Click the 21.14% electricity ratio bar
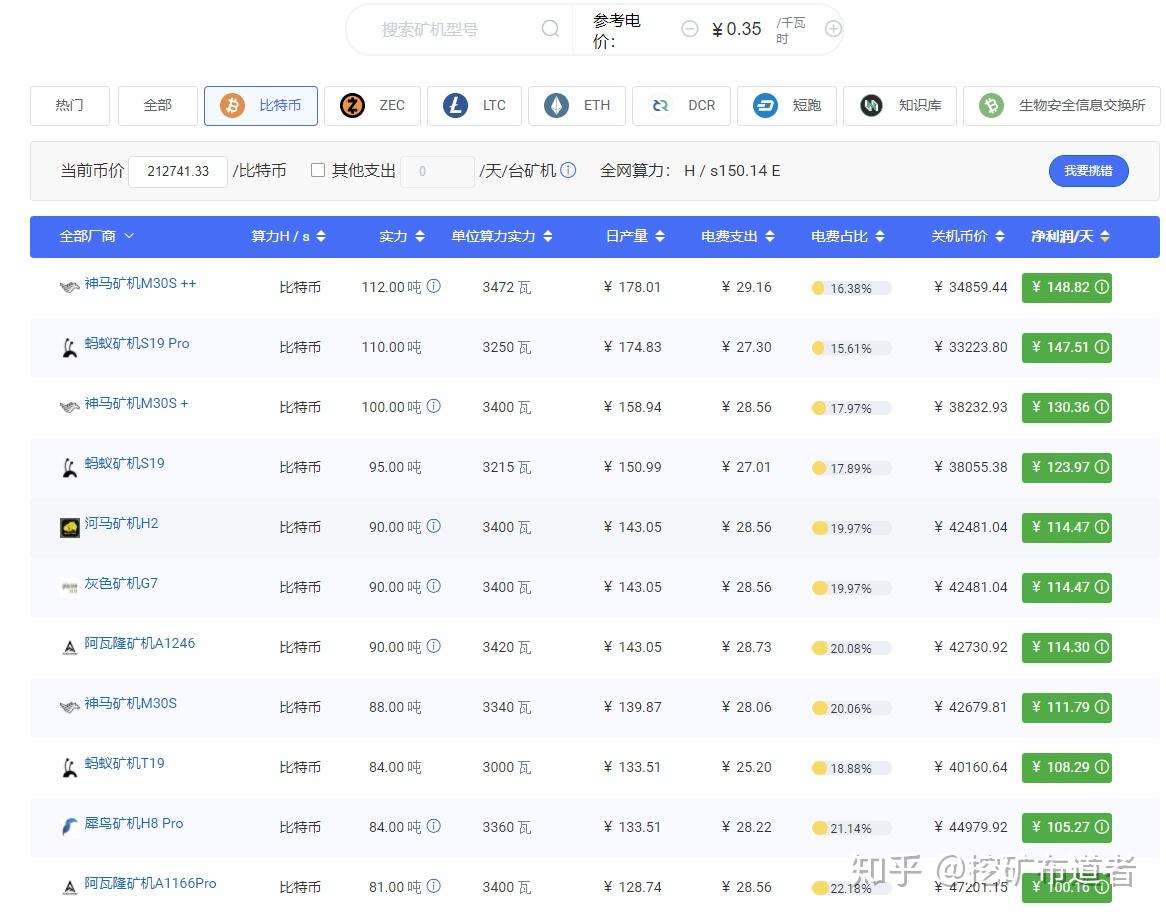 click(851, 829)
